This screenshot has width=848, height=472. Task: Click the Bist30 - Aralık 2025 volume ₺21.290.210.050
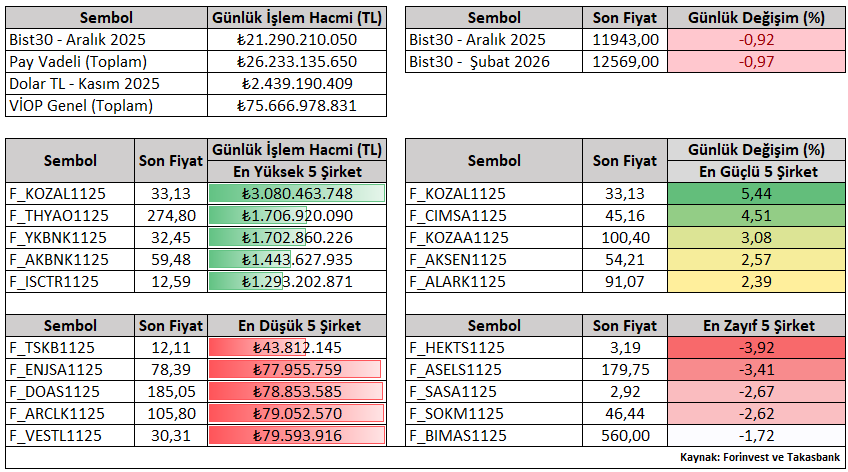pos(297,40)
